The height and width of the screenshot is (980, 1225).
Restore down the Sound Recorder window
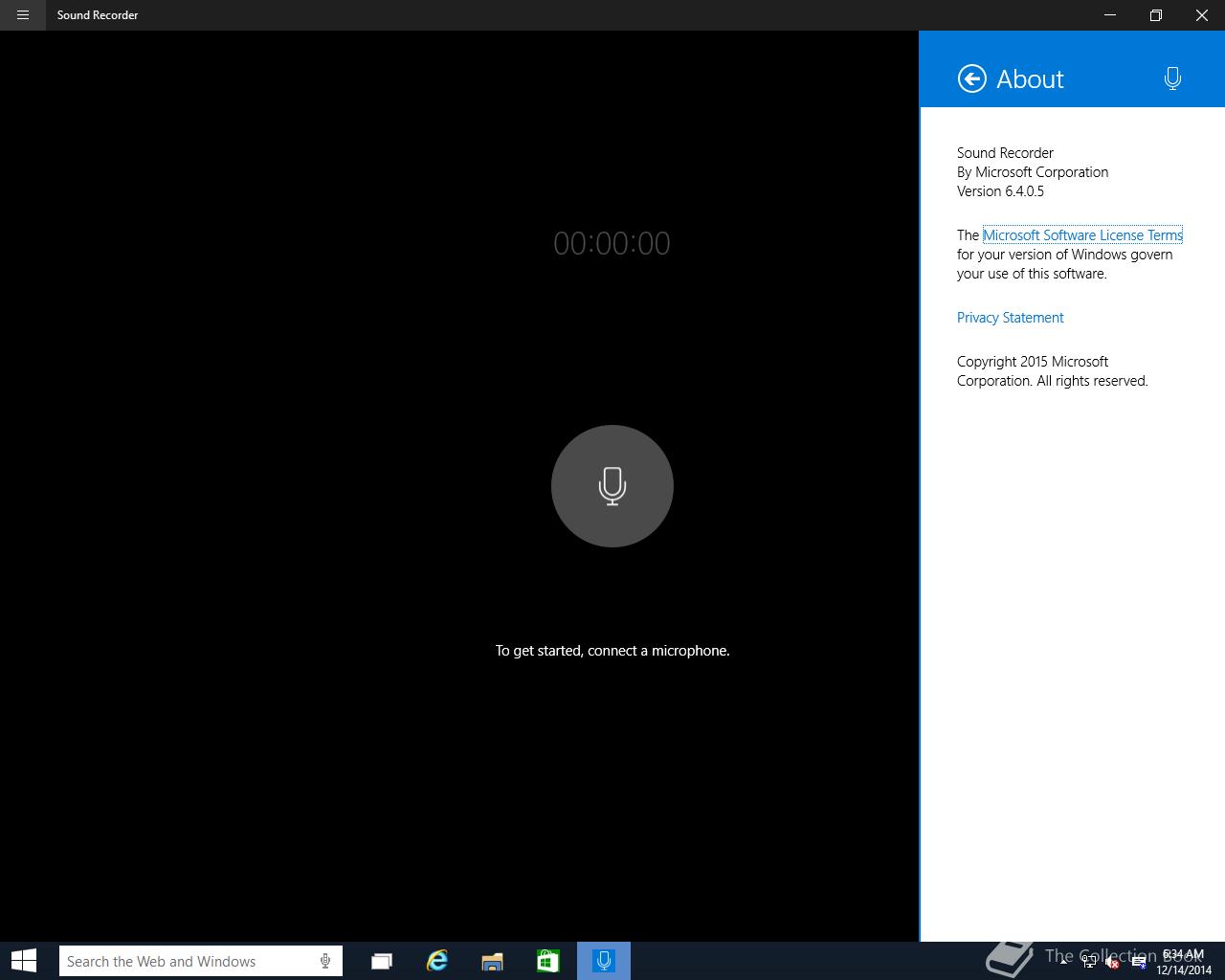click(x=1156, y=15)
